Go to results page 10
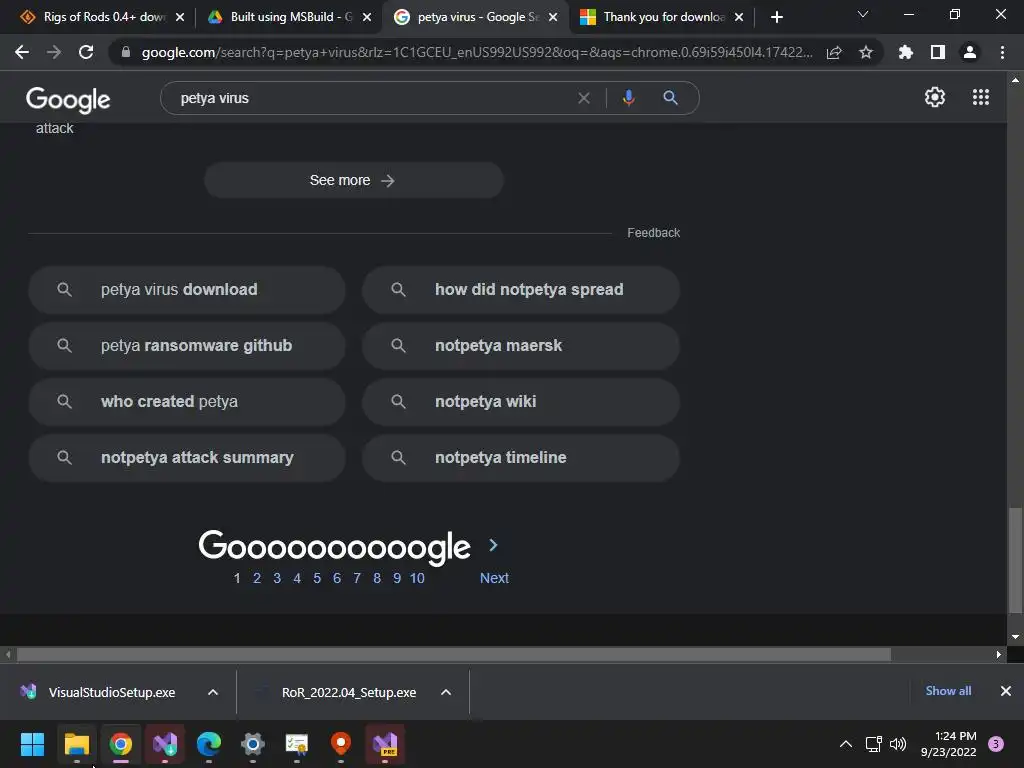The image size is (1024, 768). [x=417, y=578]
